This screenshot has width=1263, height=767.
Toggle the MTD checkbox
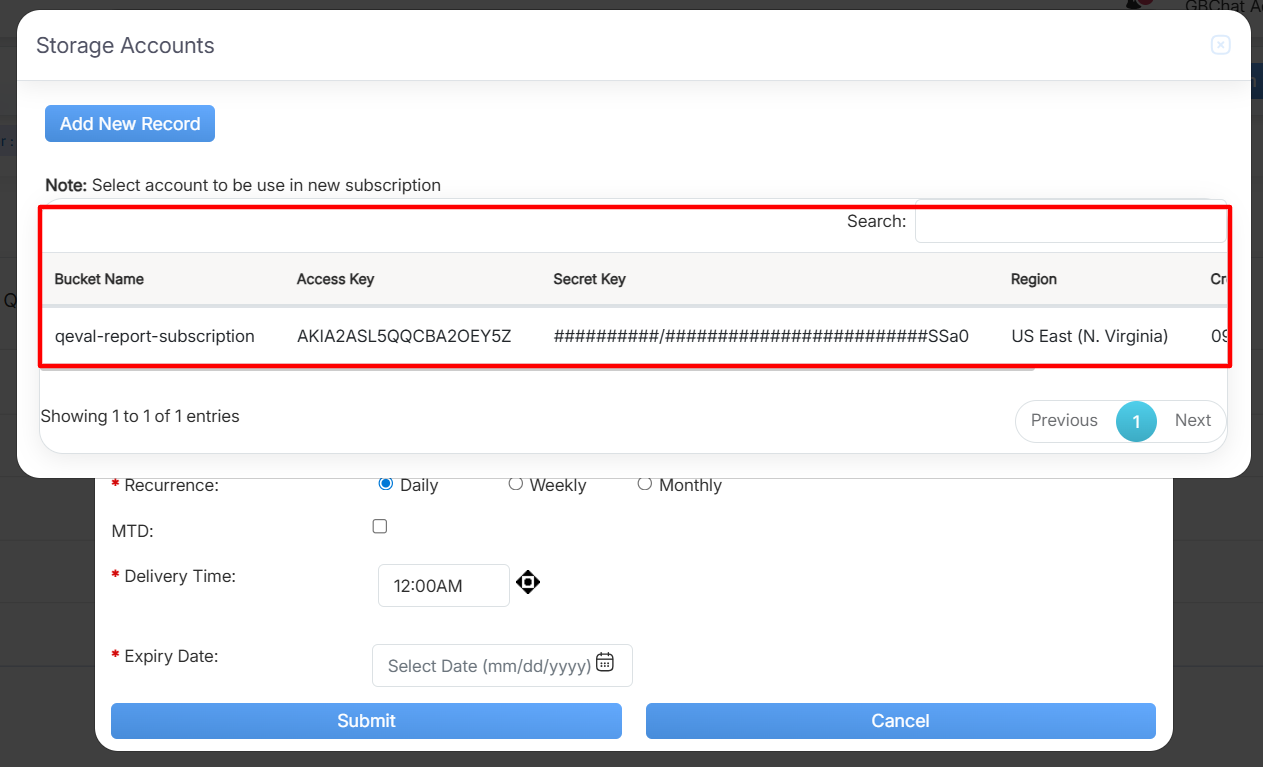tap(380, 526)
